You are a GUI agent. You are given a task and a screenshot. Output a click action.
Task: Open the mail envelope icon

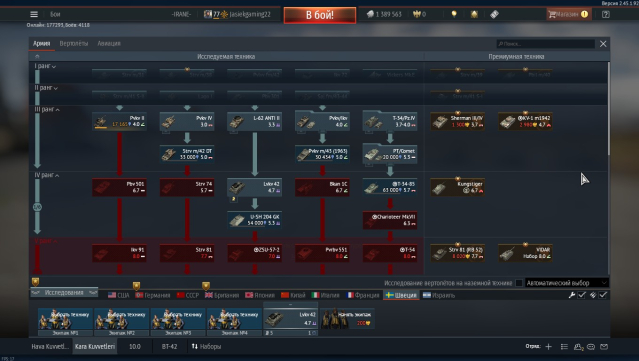[x=604, y=346]
